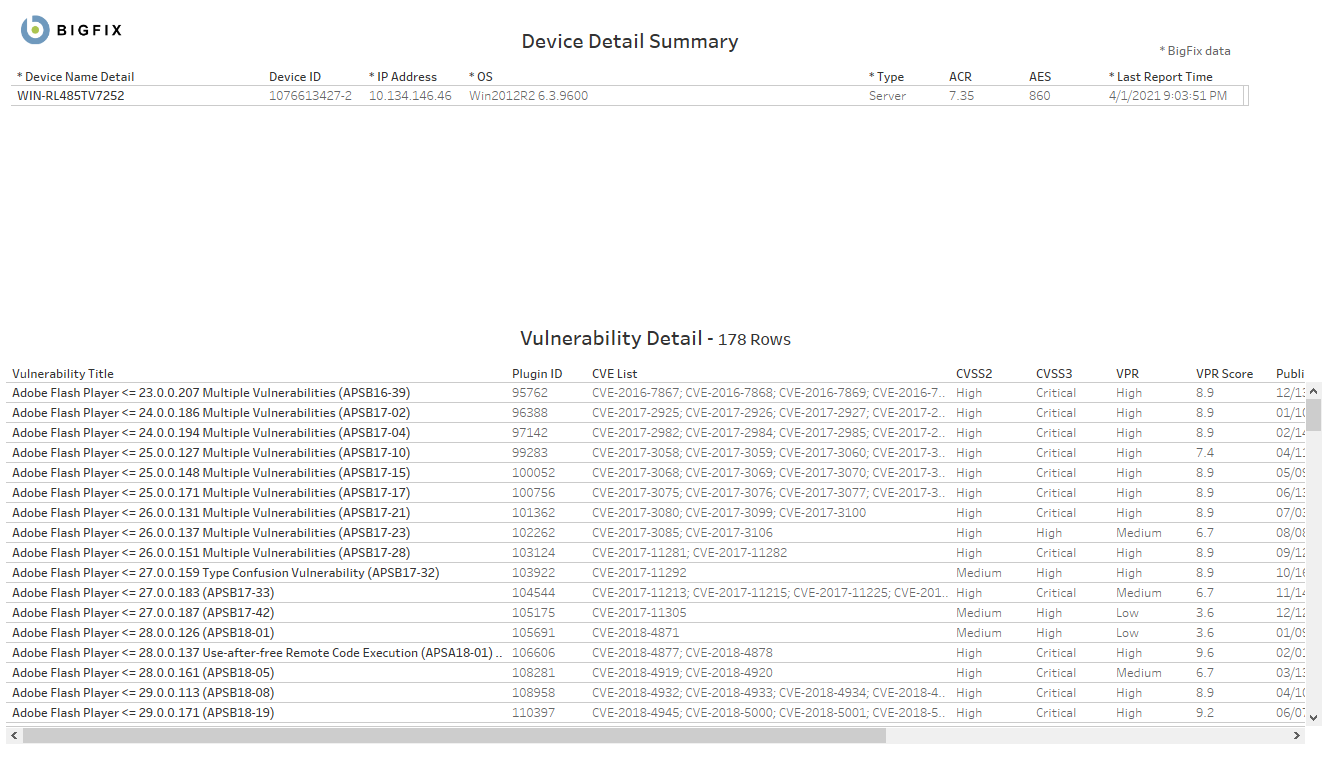
Task: Click Device Detail Summary title
Action: pyautogui.click(x=630, y=42)
